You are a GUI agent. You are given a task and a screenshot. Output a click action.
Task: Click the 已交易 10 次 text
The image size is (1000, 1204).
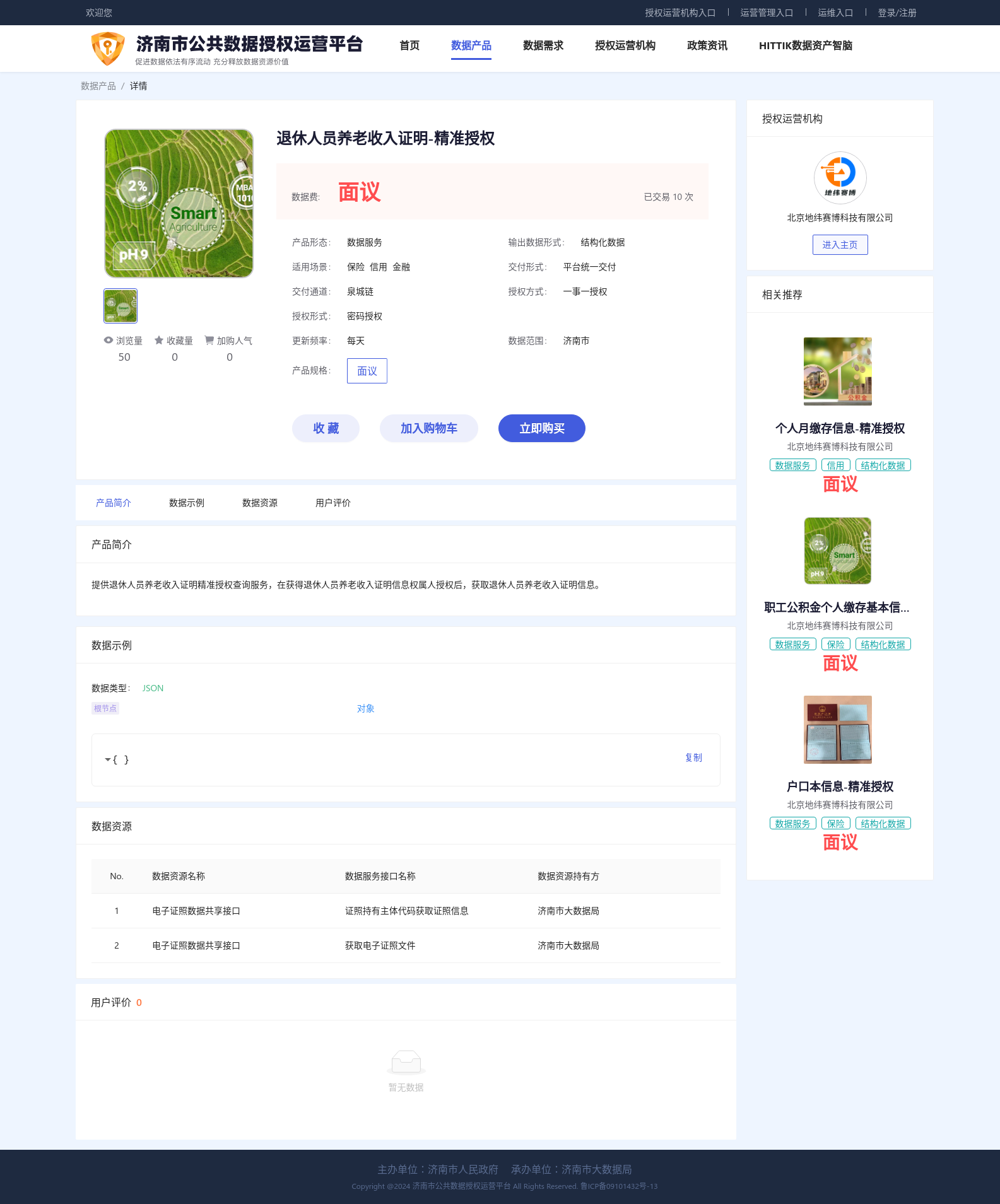669,197
